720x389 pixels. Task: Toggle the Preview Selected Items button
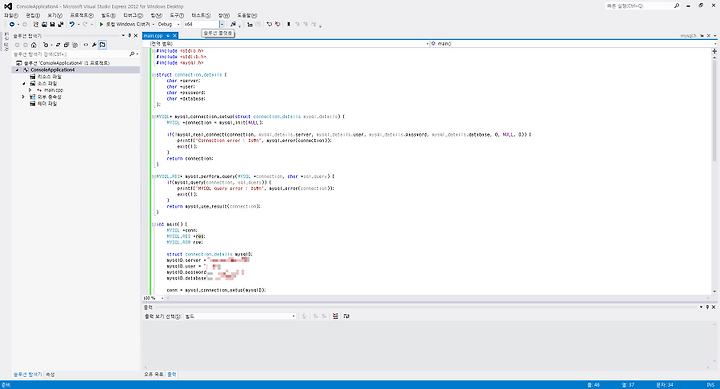[102, 45]
